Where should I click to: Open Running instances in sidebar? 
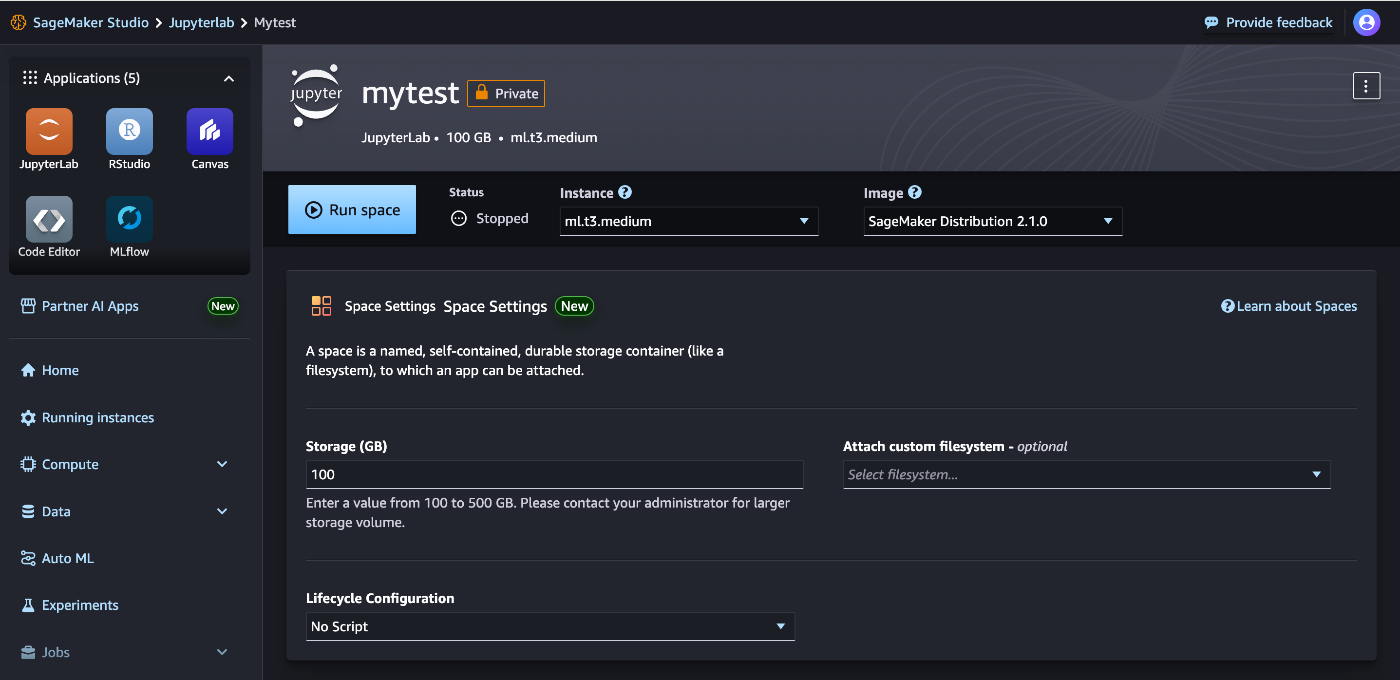point(98,417)
